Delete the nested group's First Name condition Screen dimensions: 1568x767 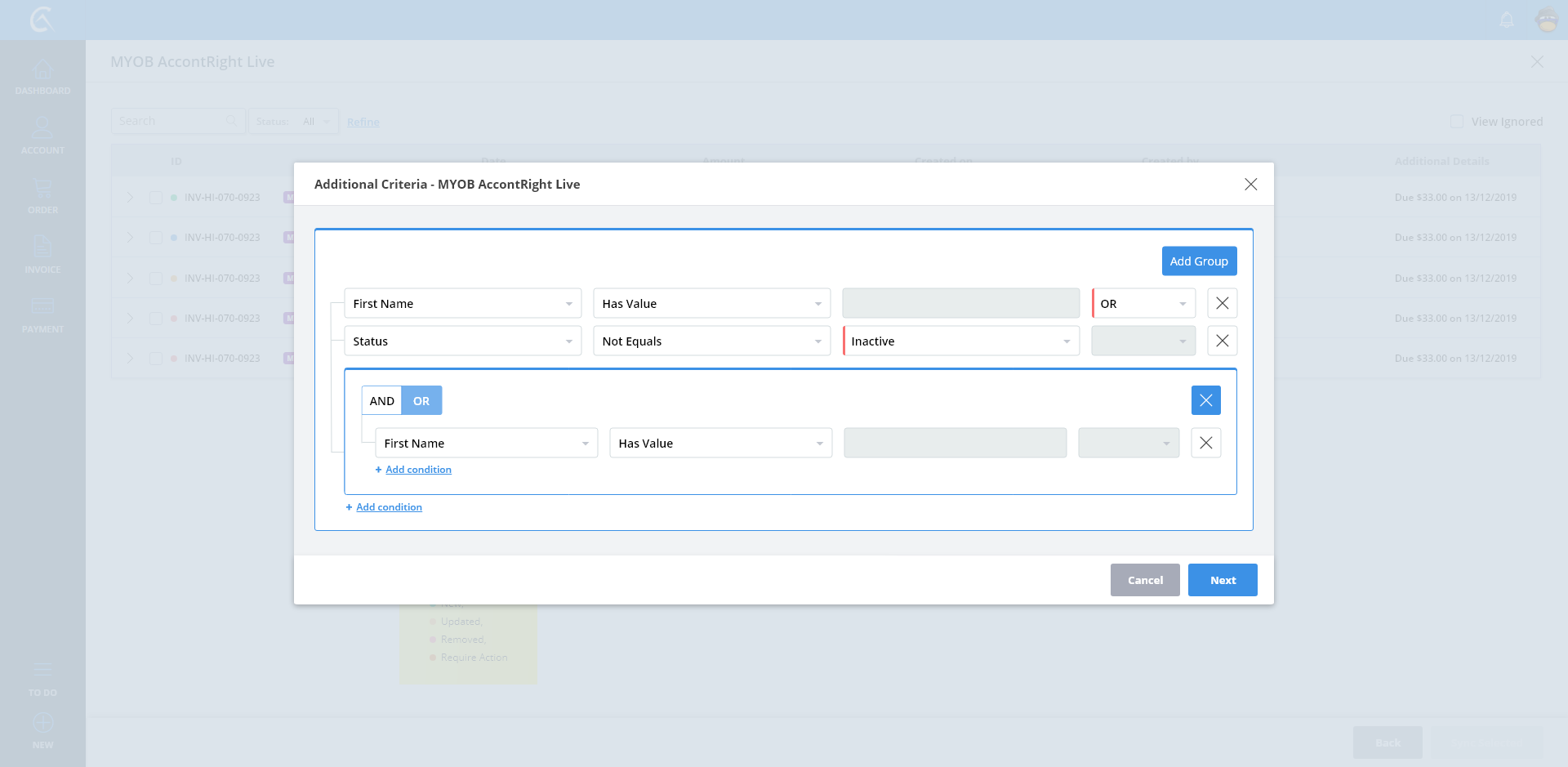pyautogui.click(x=1205, y=443)
